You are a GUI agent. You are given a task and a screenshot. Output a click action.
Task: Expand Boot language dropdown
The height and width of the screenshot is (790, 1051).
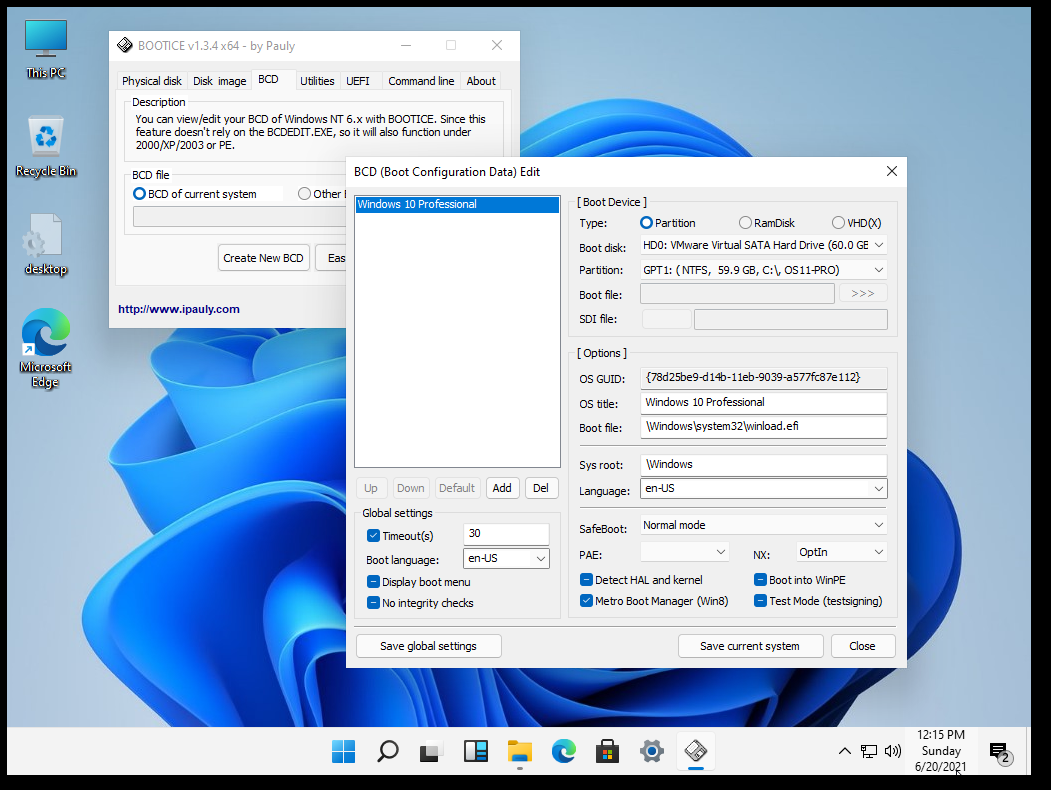(540, 558)
